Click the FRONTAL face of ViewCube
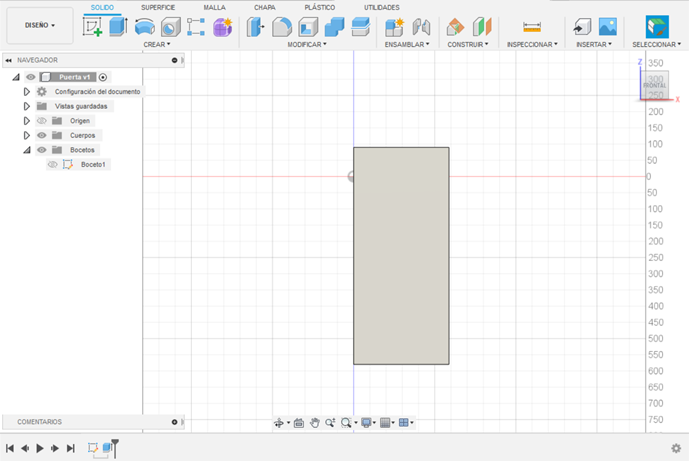The height and width of the screenshot is (461, 689). [655, 85]
